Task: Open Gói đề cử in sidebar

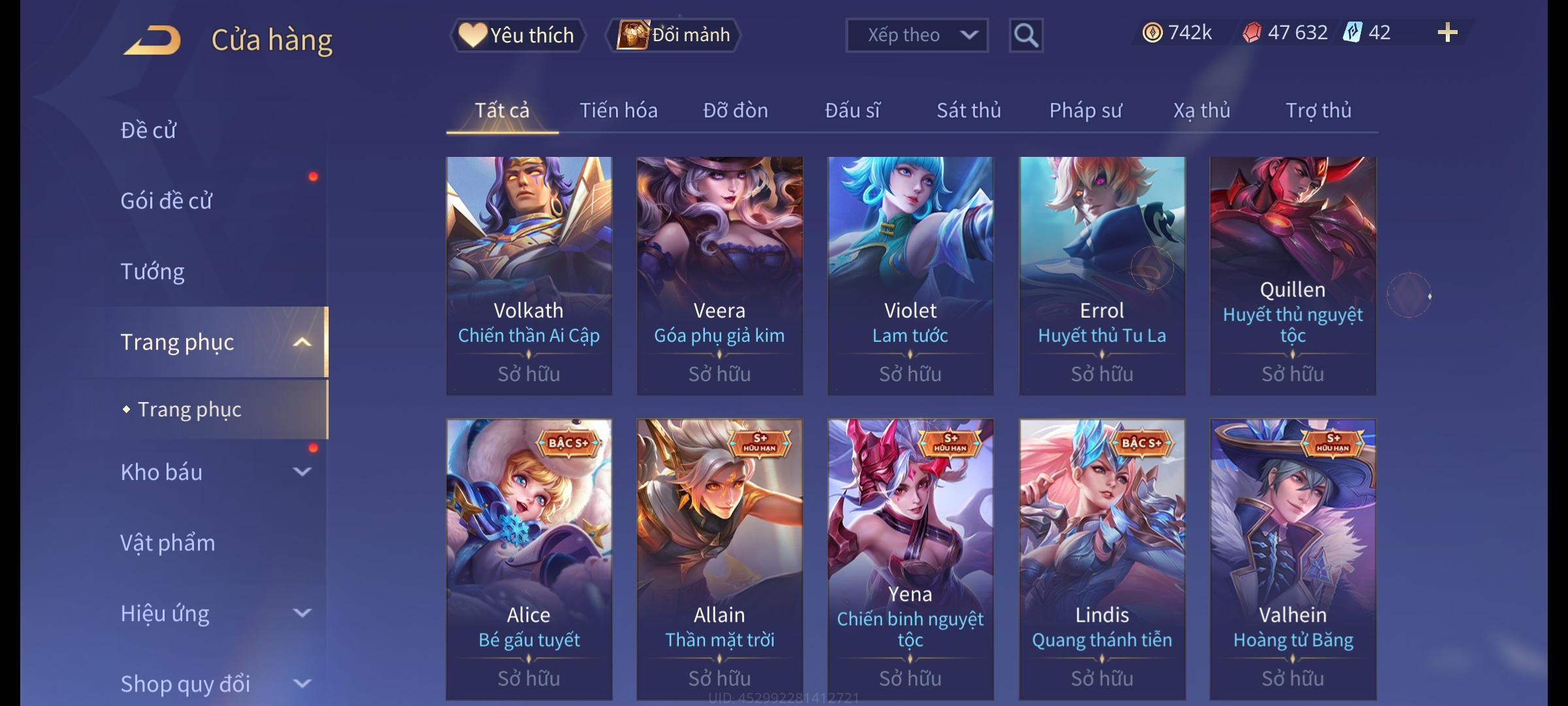Action: click(167, 201)
